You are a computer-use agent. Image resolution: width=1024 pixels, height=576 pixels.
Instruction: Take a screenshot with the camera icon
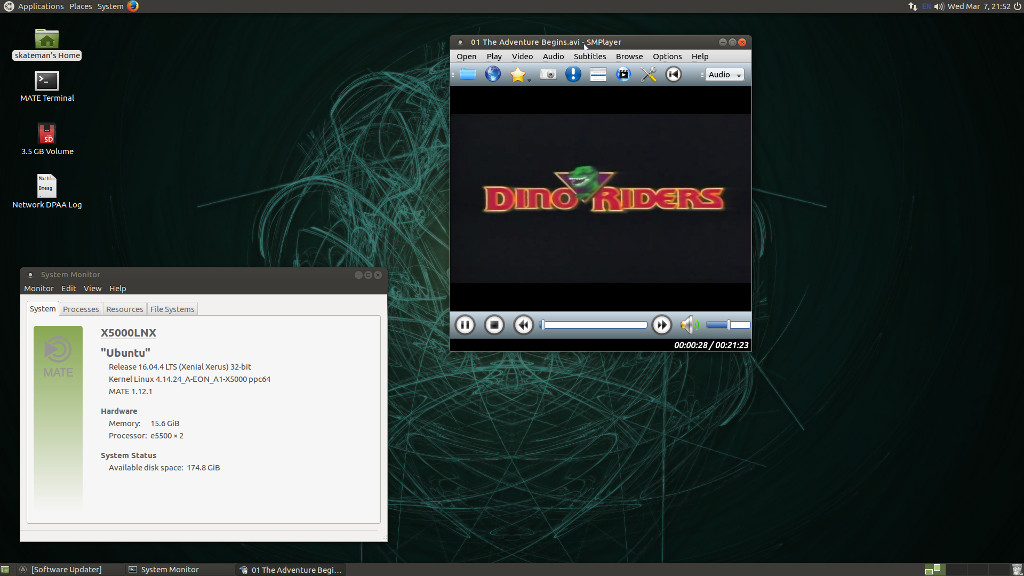[x=548, y=74]
